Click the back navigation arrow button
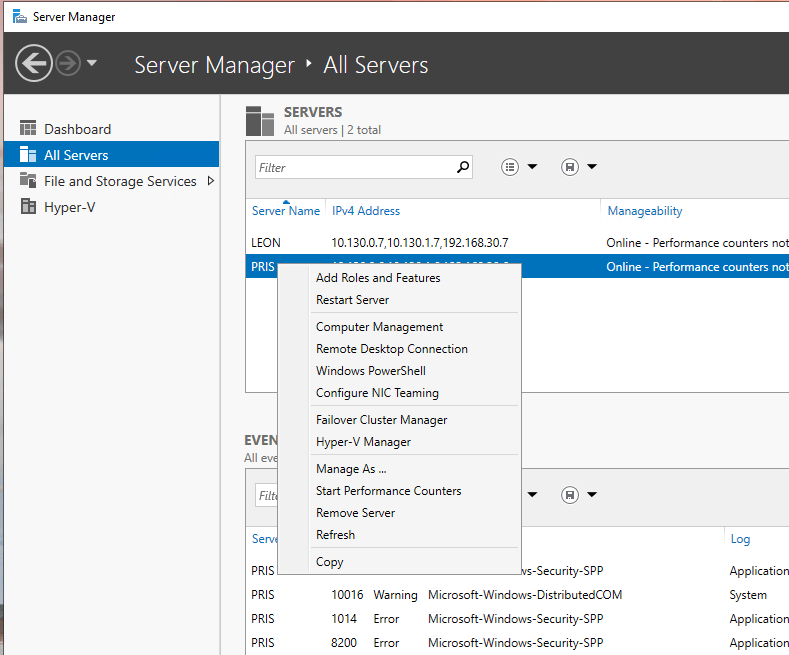Image resolution: width=789 pixels, height=655 pixels. (x=33, y=64)
